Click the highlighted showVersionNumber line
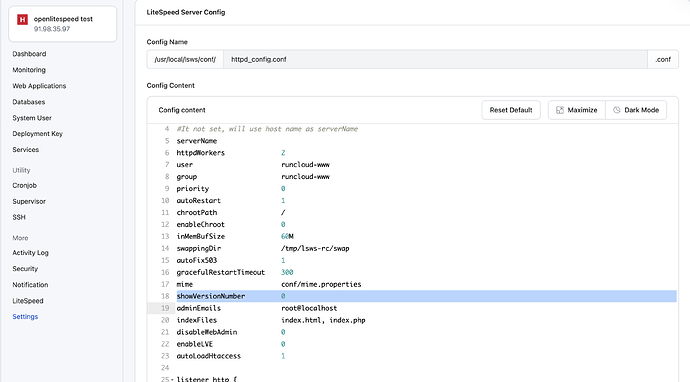This screenshot has height=382, width=690. point(426,296)
